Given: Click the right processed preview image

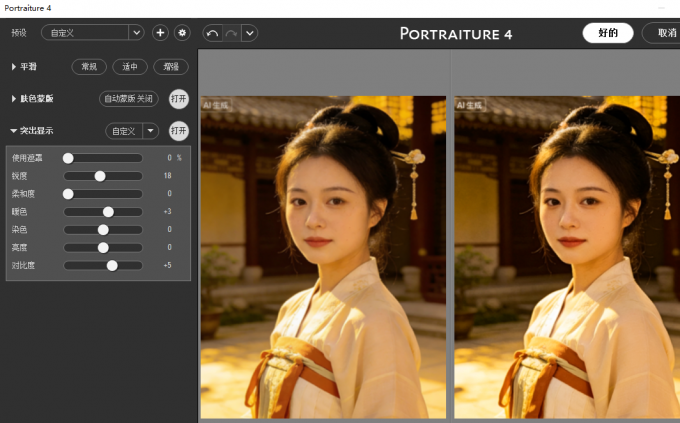Looking at the screenshot, I should pyautogui.click(x=567, y=257).
